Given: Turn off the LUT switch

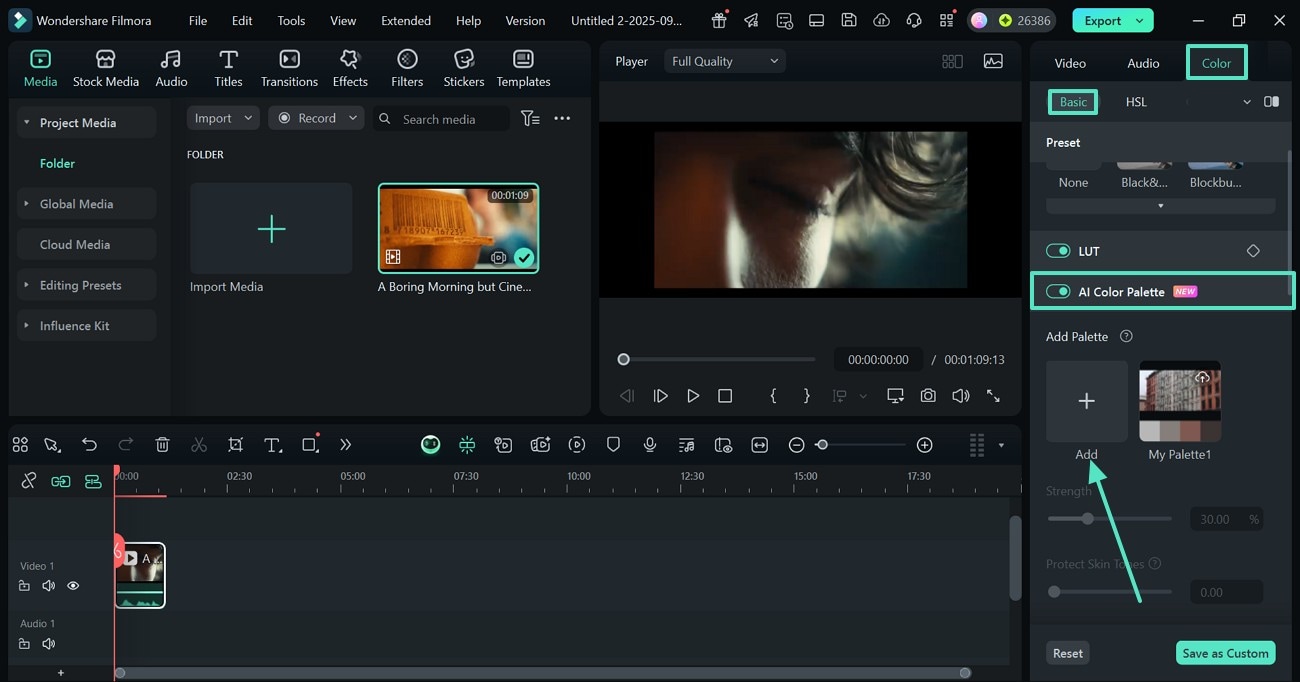Looking at the screenshot, I should pyautogui.click(x=1058, y=251).
